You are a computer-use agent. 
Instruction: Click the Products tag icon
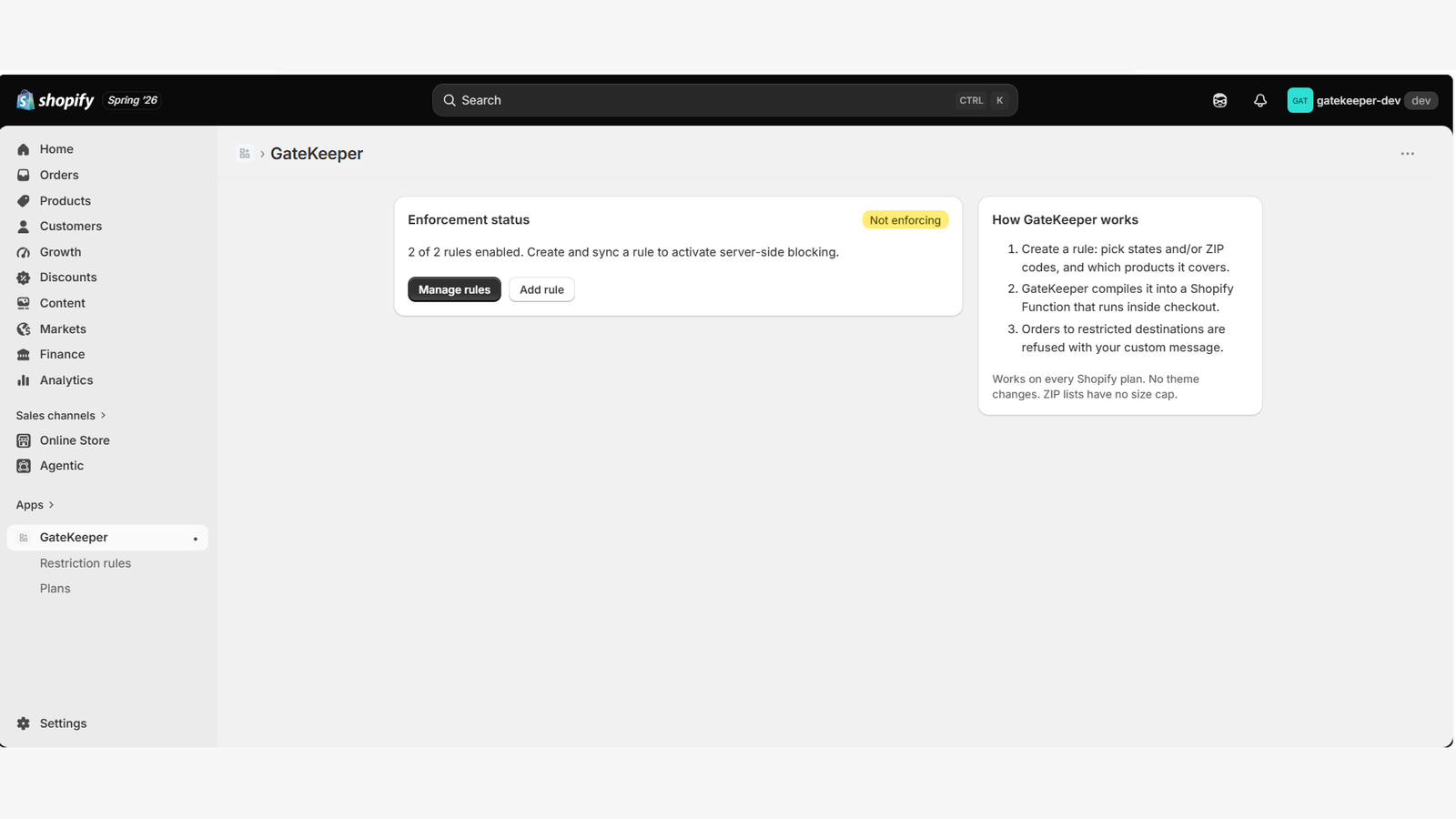[24, 201]
